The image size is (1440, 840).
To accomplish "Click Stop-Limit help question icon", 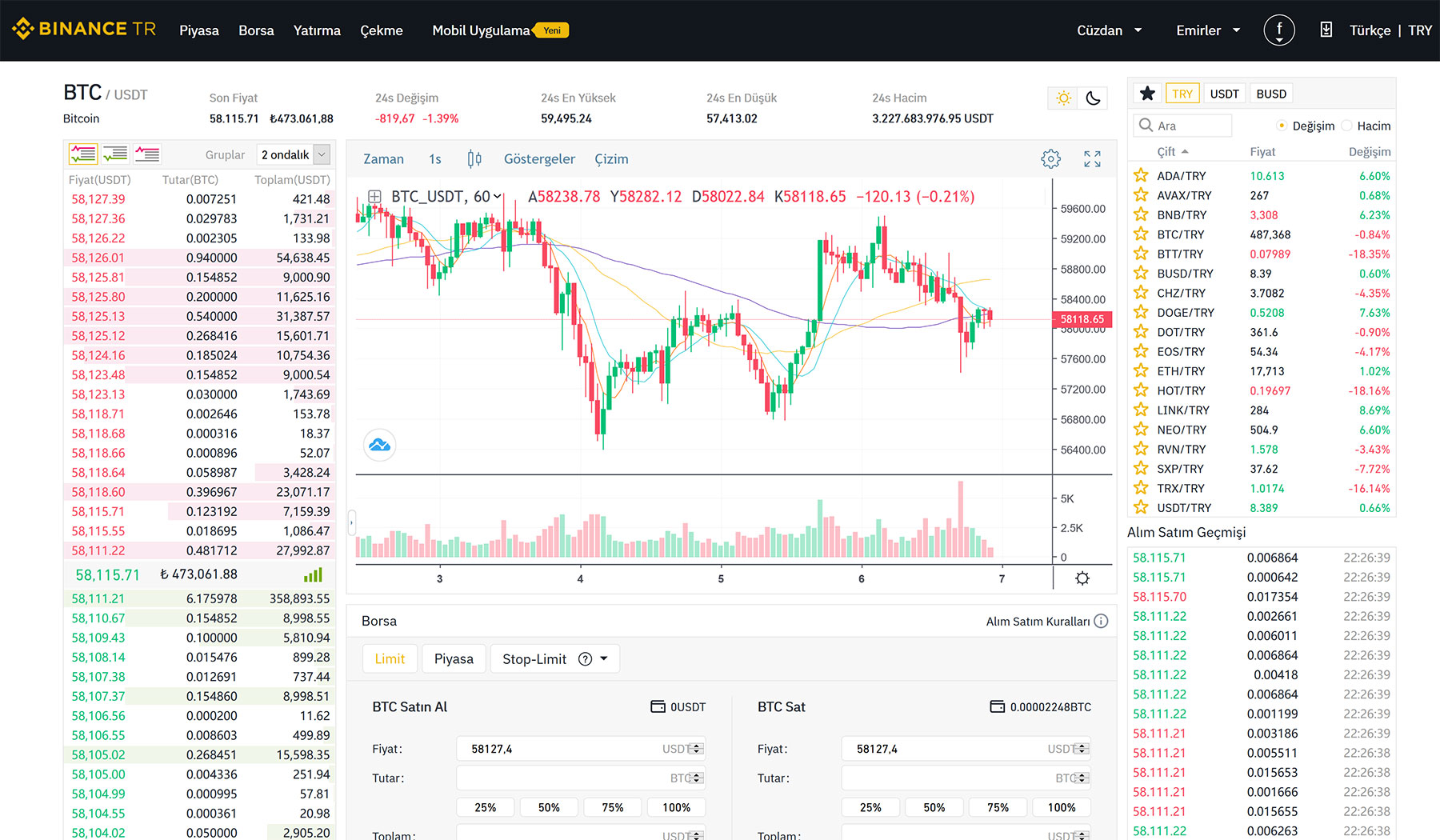I will tap(585, 659).
